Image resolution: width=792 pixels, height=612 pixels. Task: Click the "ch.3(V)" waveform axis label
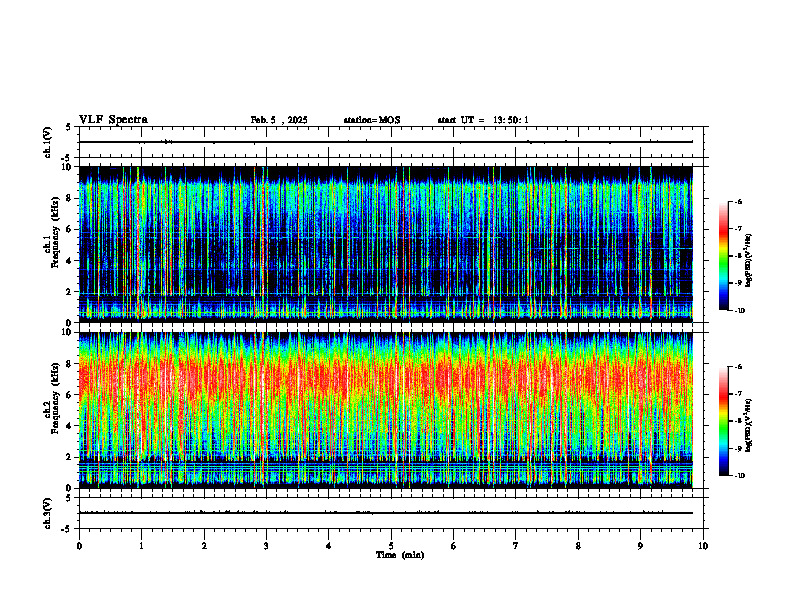[x=47, y=513]
